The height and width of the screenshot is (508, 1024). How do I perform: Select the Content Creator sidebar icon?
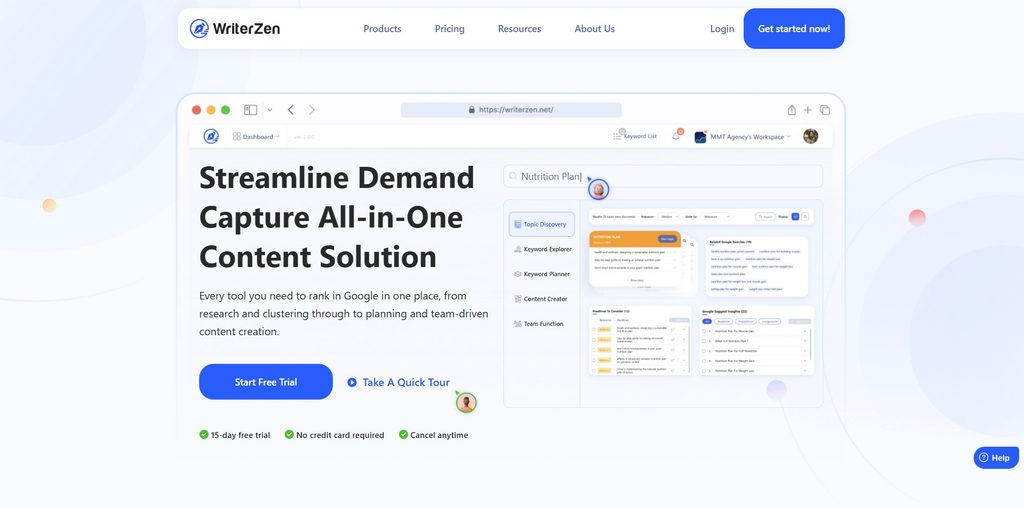pos(518,299)
